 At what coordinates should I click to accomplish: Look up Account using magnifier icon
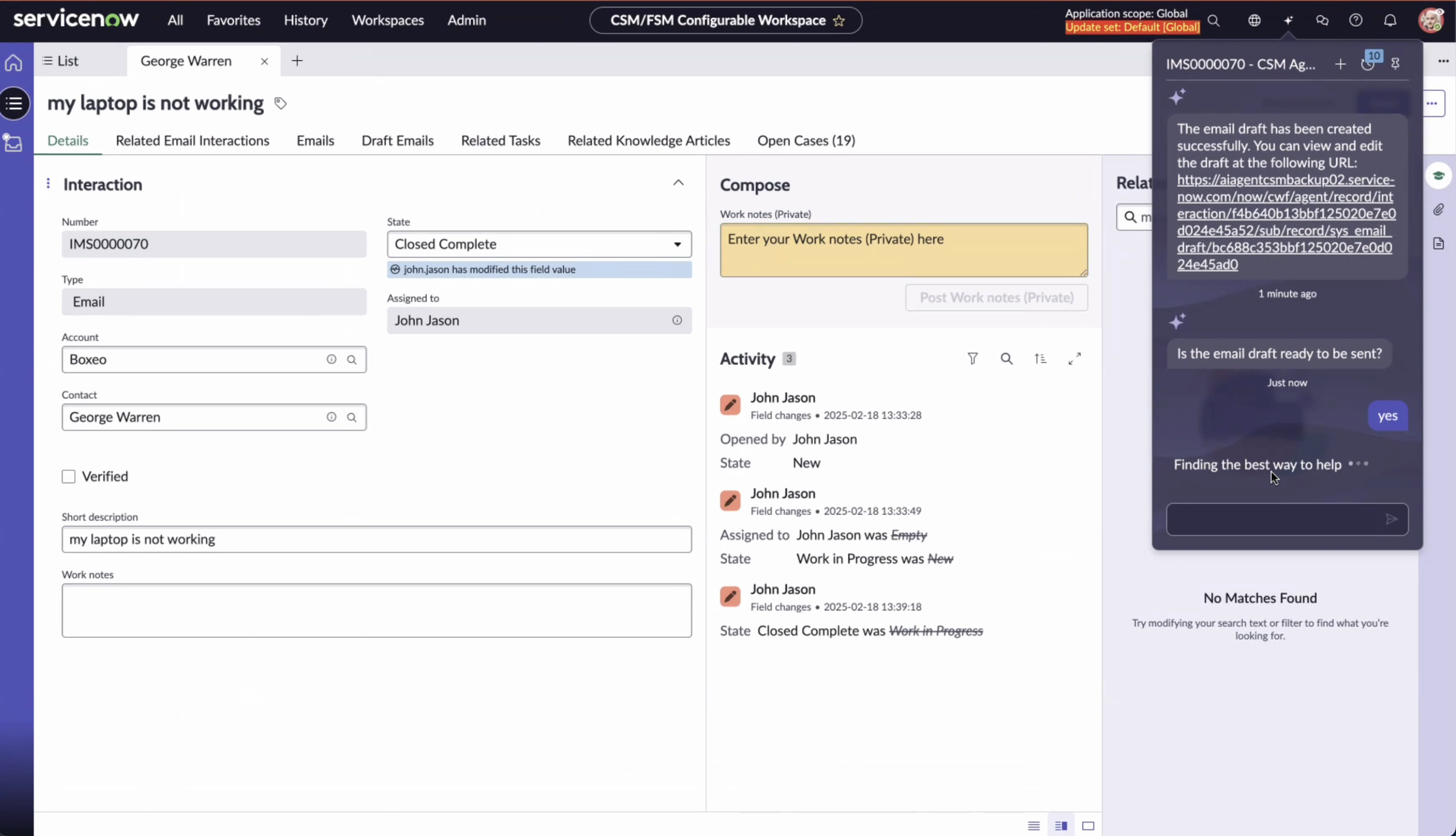pos(352,360)
